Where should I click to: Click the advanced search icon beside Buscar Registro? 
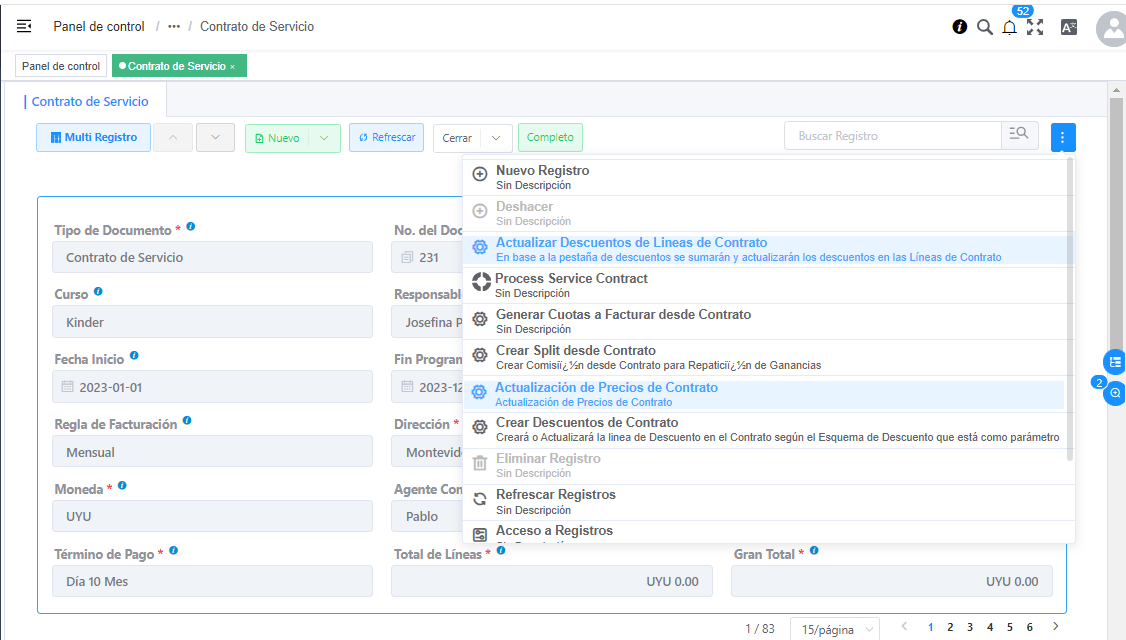(x=1019, y=136)
